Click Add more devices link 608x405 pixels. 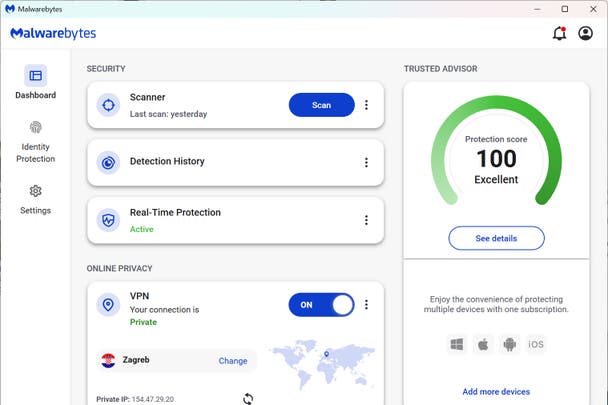pyautogui.click(x=496, y=392)
